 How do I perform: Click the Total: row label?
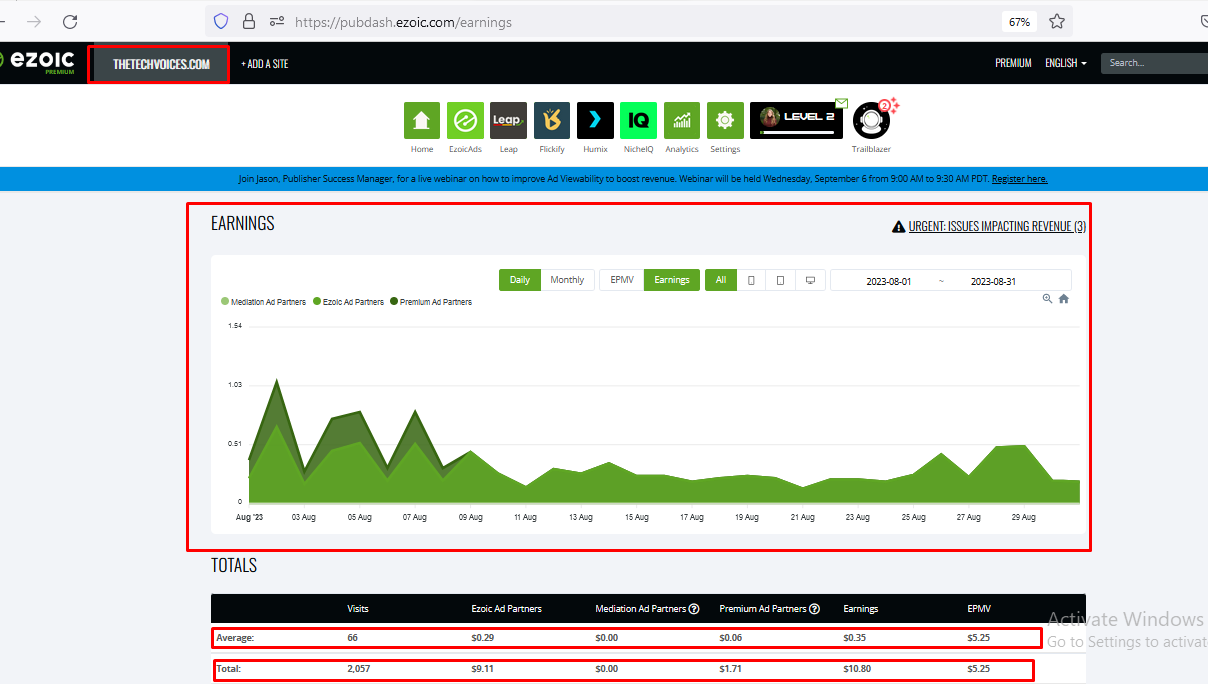tap(229, 668)
